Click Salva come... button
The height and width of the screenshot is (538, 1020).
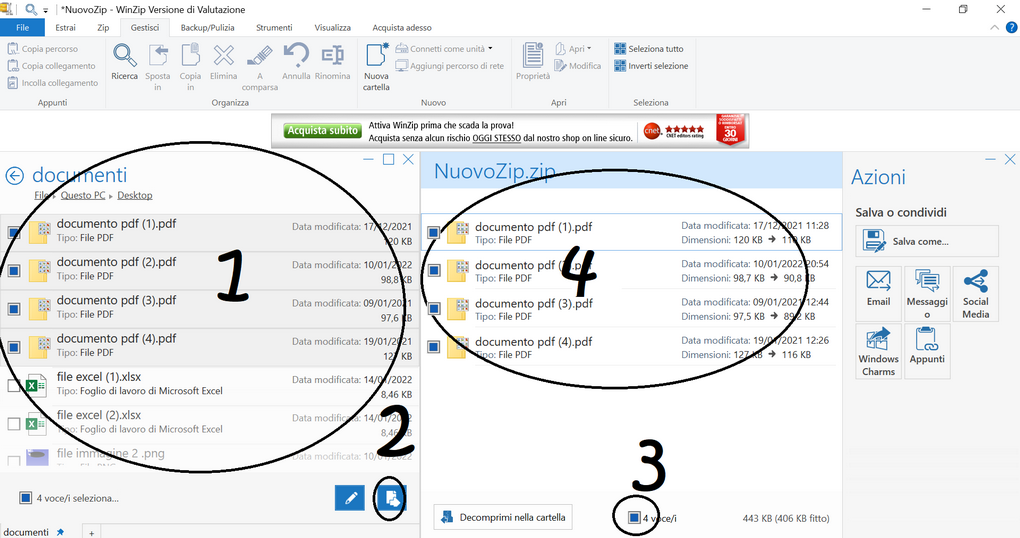[926, 241]
